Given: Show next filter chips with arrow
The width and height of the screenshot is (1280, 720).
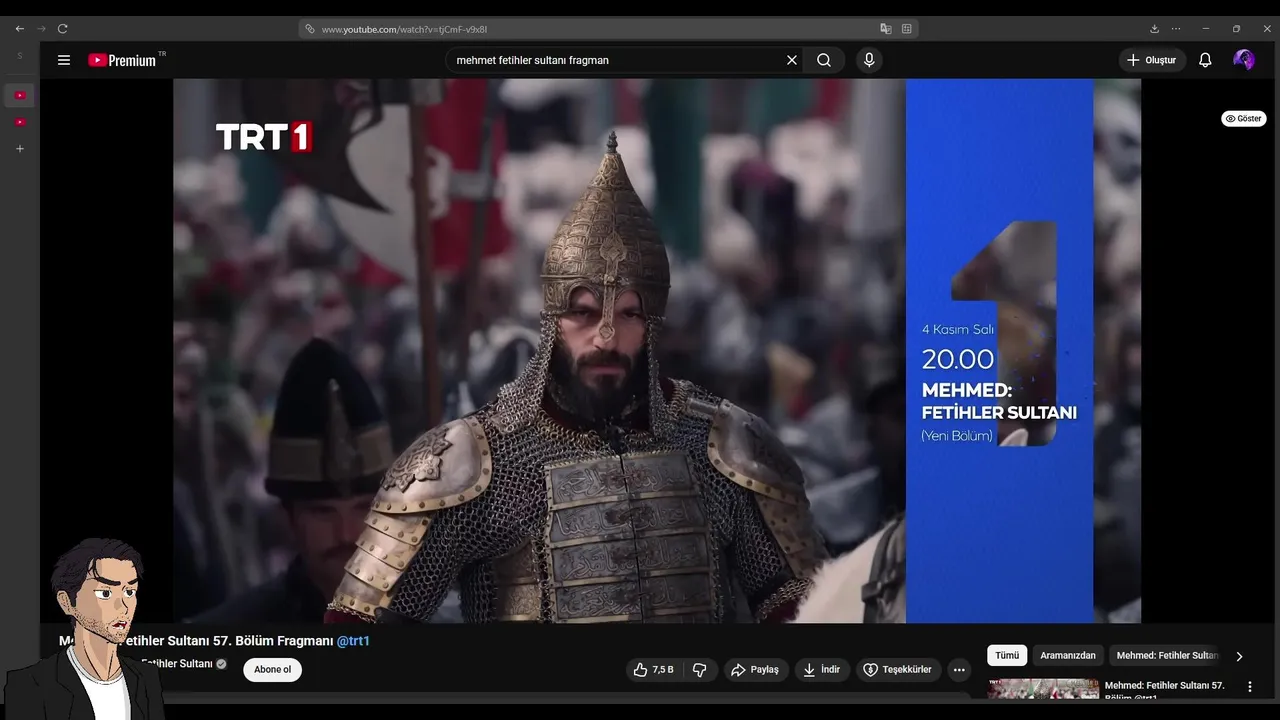Looking at the screenshot, I should (x=1239, y=656).
